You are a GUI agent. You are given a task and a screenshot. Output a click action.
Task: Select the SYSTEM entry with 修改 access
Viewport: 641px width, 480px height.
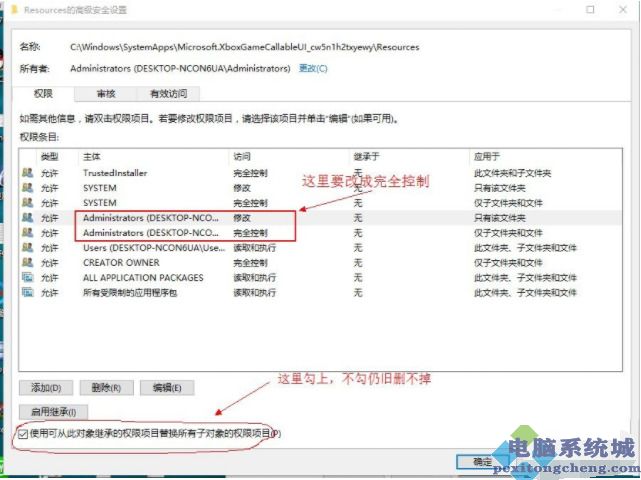click(x=320, y=188)
